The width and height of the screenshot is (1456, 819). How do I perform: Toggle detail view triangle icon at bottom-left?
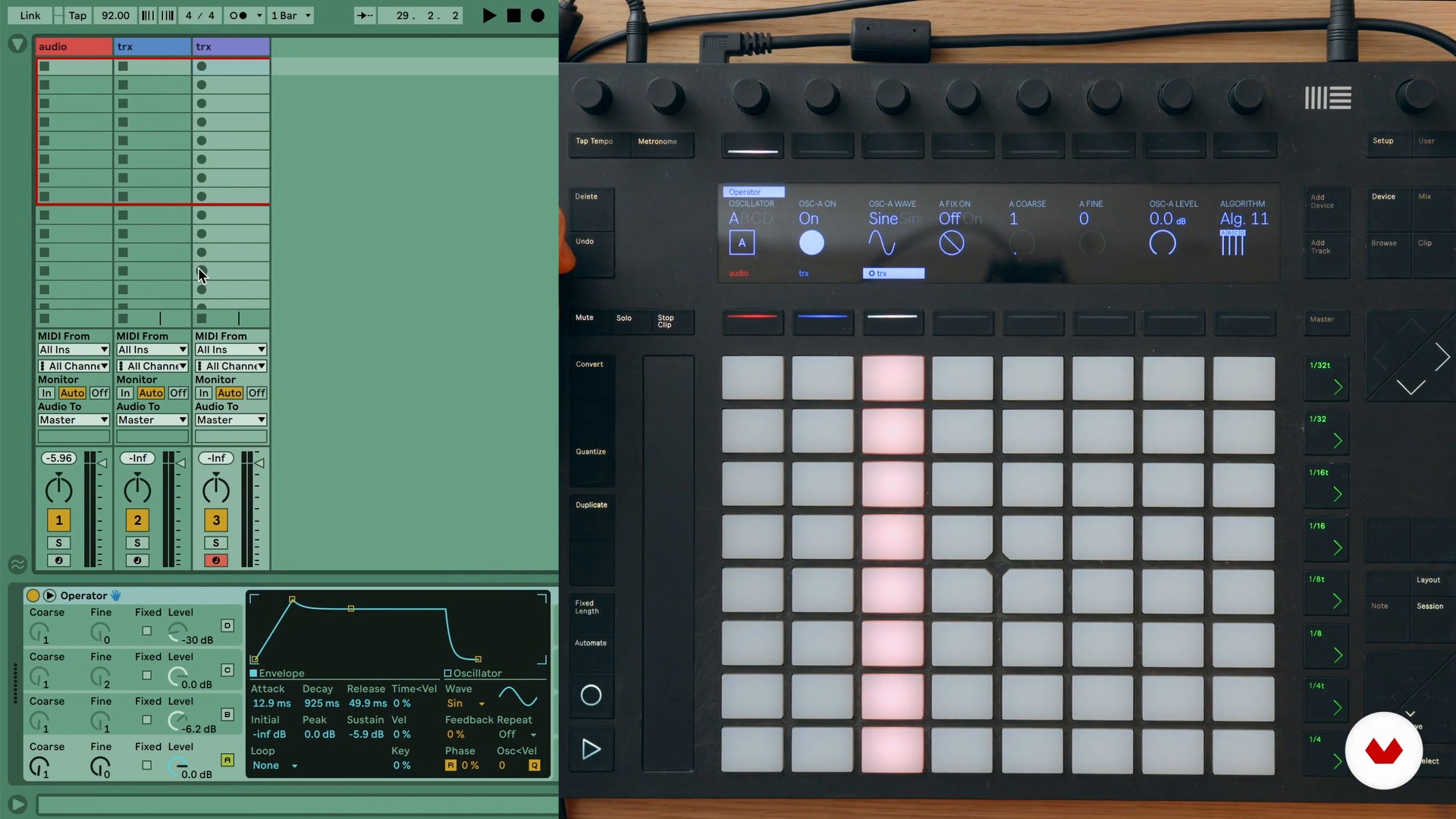point(17,804)
